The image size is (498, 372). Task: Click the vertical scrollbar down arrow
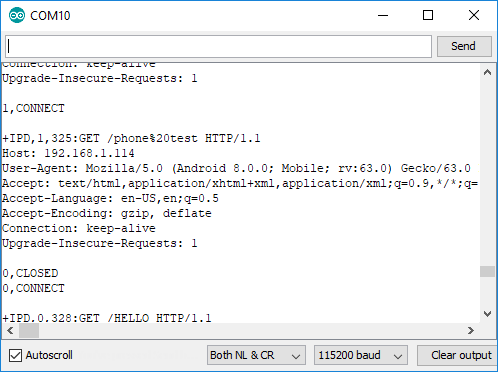[x=487, y=314]
